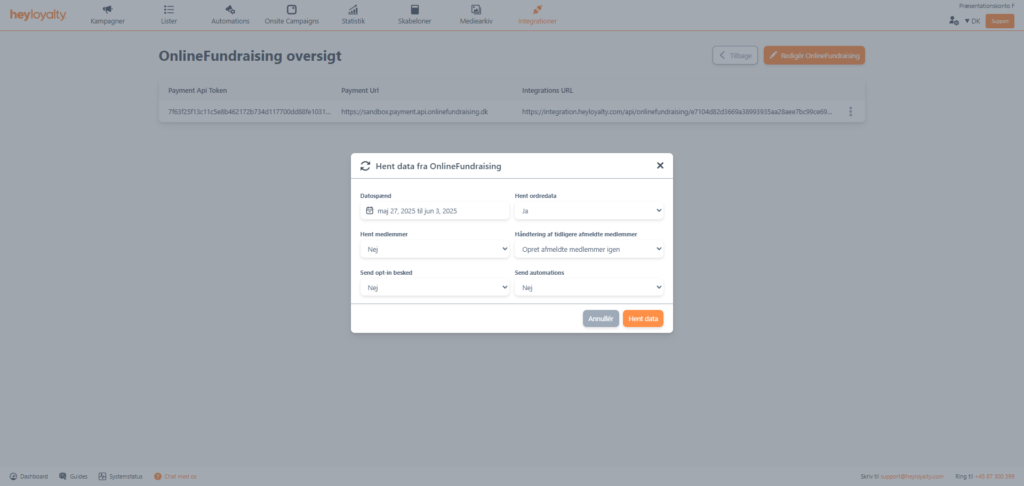Open the user account settings icon
The height and width of the screenshot is (486, 1024).
[953, 21]
